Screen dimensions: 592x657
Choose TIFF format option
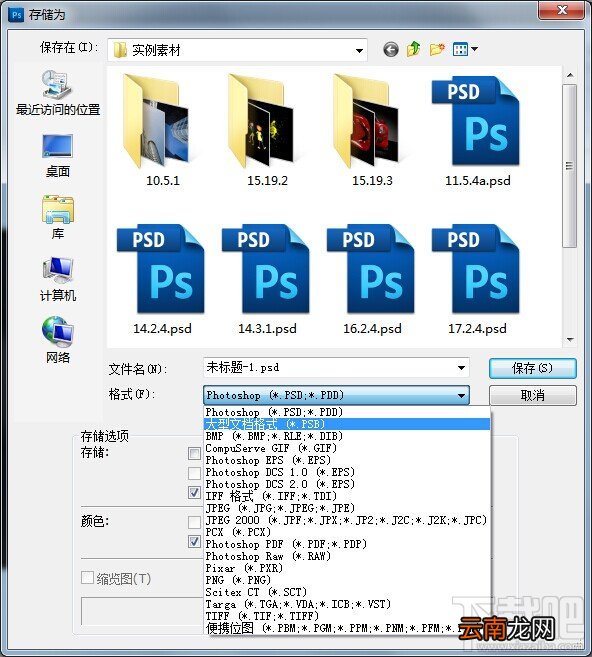click(347, 616)
